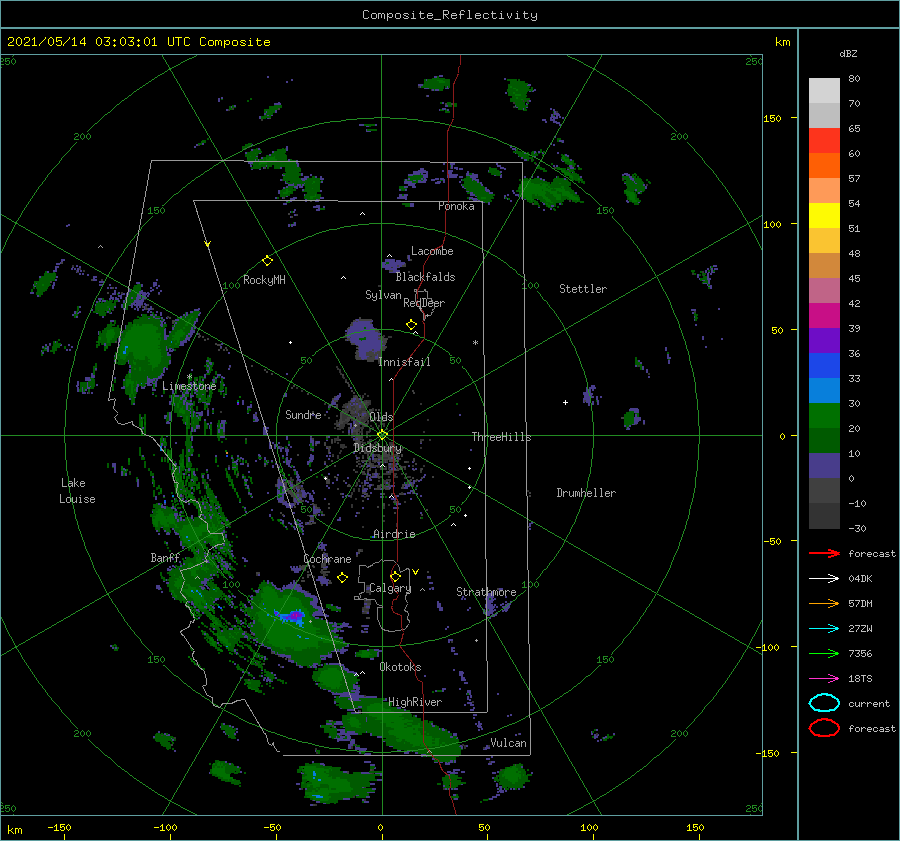Click the red 'forecast' ellipse icon

point(824,728)
